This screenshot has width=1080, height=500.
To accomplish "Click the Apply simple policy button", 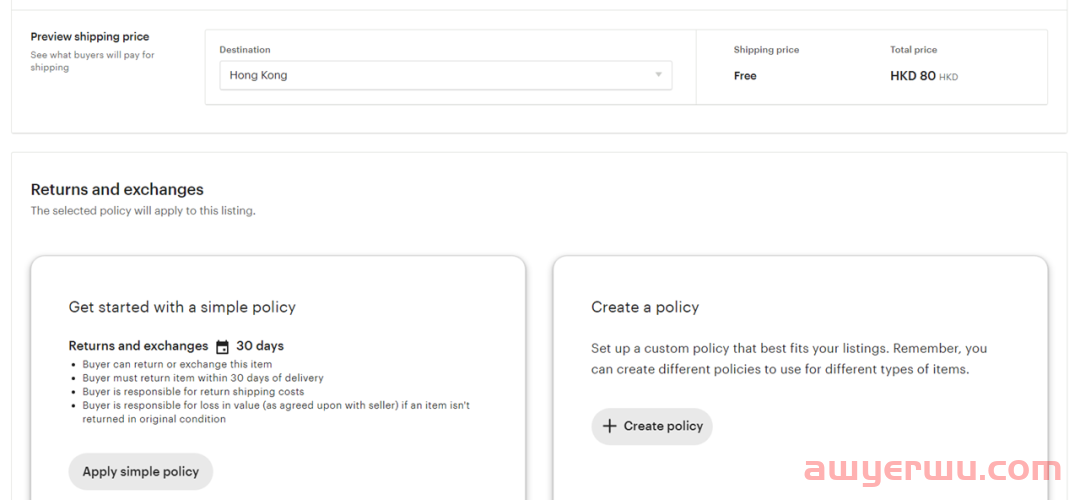I will (x=141, y=472).
